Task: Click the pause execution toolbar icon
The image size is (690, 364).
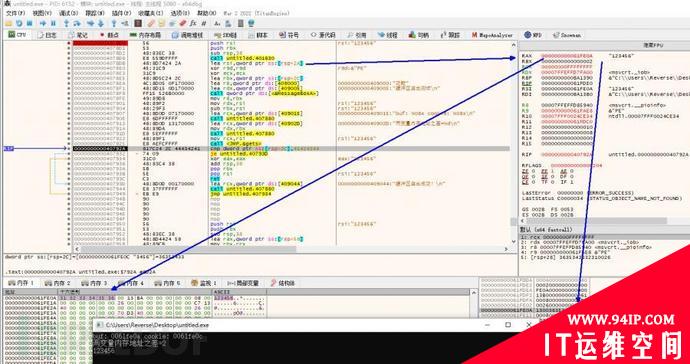Action: tap(53, 23)
